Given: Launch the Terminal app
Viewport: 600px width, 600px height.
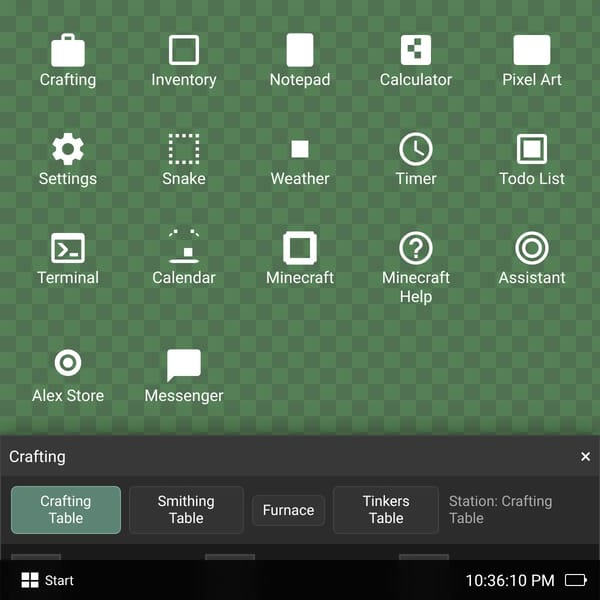Looking at the screenshot, I should [68, 248].
